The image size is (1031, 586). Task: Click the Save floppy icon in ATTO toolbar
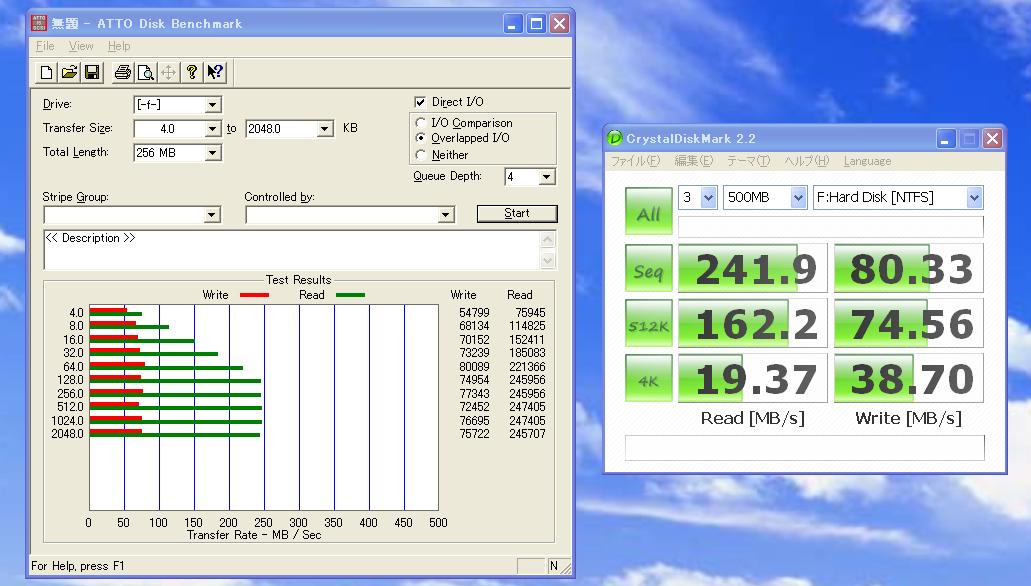point(92,72)
